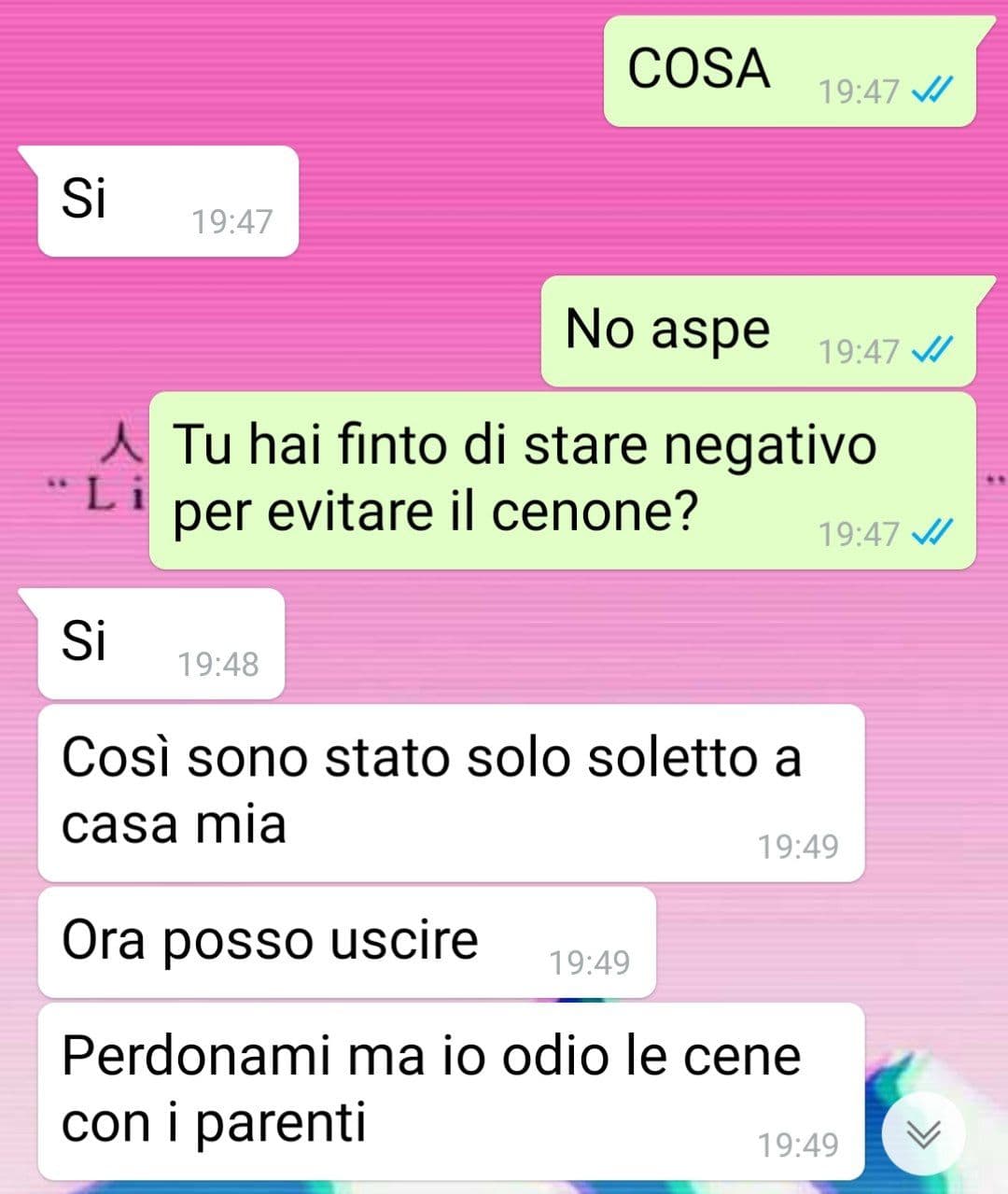The height and width of the screenshot is (1194, 1008).
Task: Select Perdonami ma io odio le cene message
Action: click(451, 1091)
